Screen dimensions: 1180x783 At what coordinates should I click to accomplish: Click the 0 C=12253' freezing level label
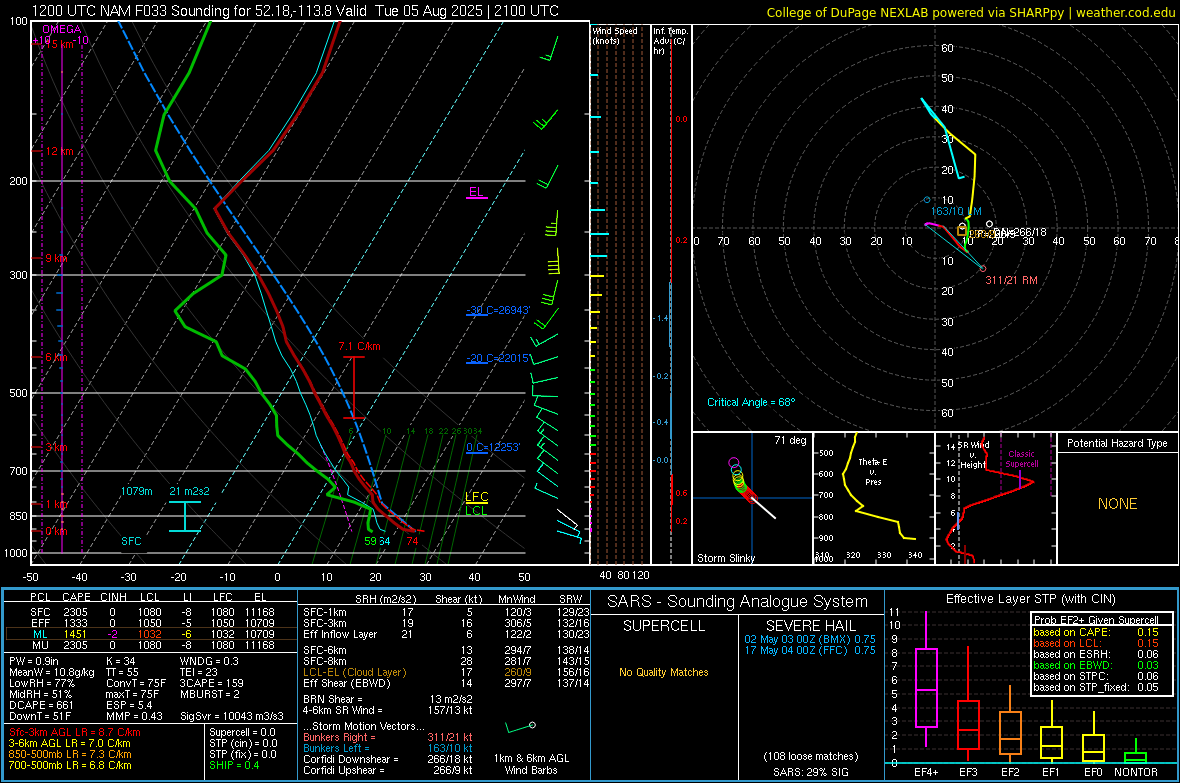pyautogui.click(x=493, y=447)
